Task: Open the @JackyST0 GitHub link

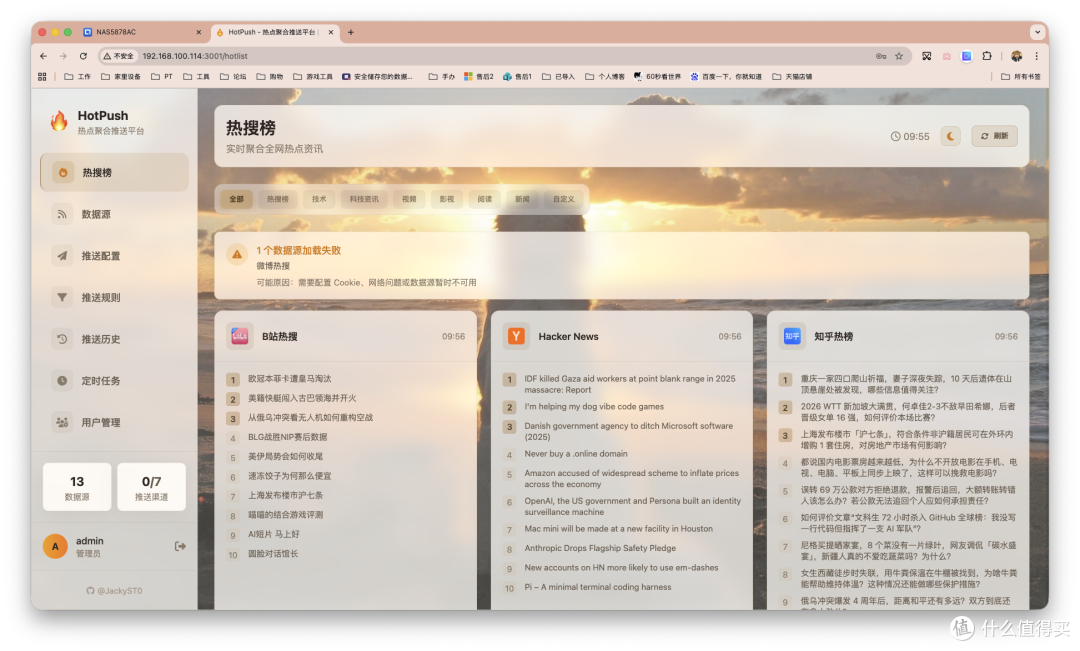Action: pyautogui.click(x=114, y=591)
